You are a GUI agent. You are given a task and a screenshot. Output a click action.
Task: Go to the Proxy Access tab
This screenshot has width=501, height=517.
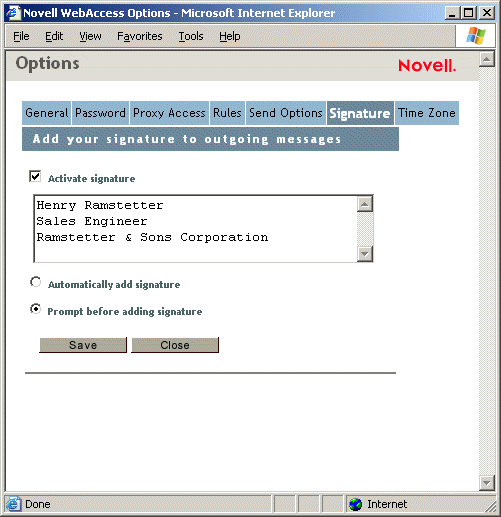tap(169, 113)
